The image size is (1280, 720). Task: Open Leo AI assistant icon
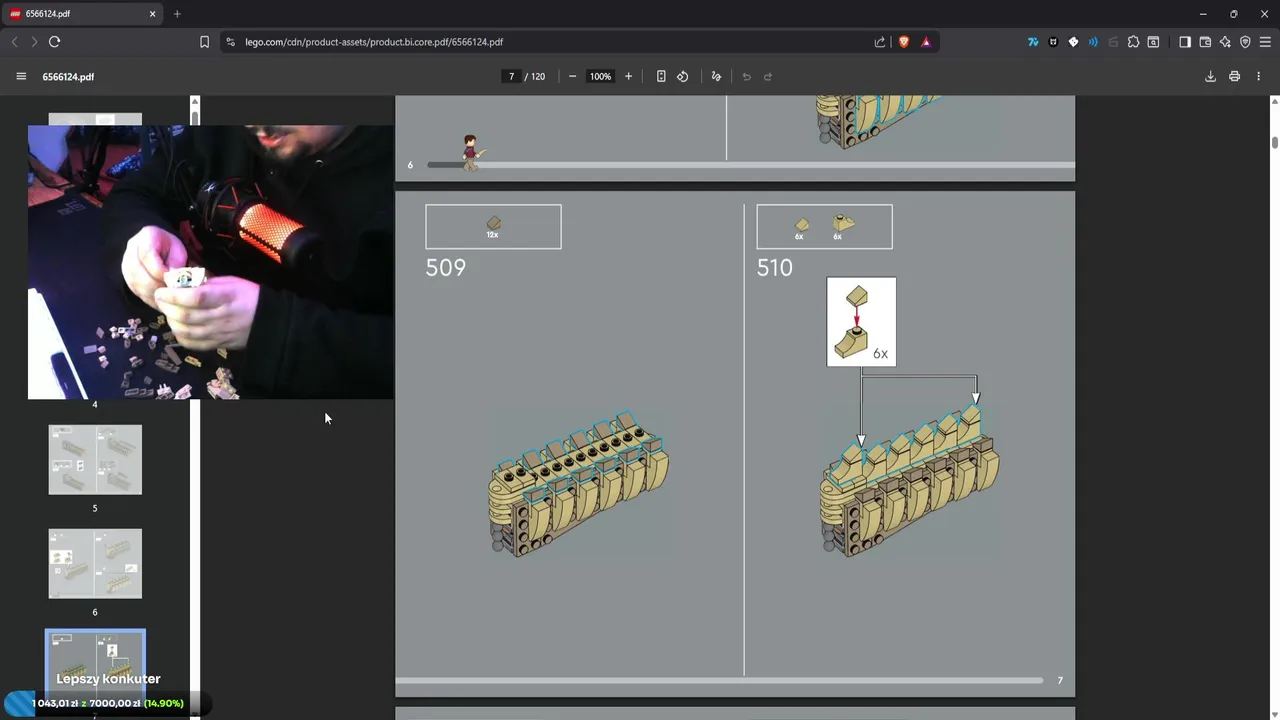click(x=1225, y=42)
